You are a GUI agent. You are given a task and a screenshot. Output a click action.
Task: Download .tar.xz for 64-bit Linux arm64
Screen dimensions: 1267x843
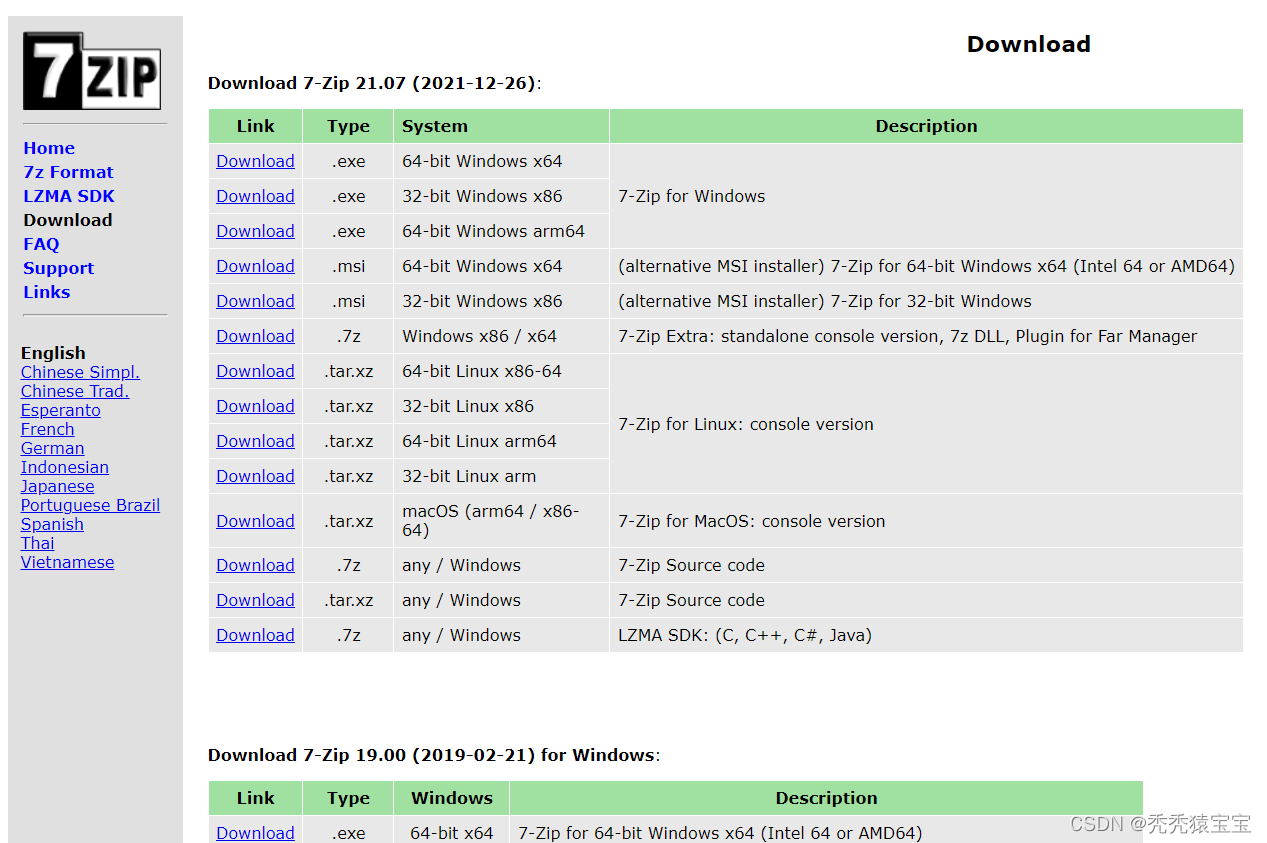coord(255,441)
